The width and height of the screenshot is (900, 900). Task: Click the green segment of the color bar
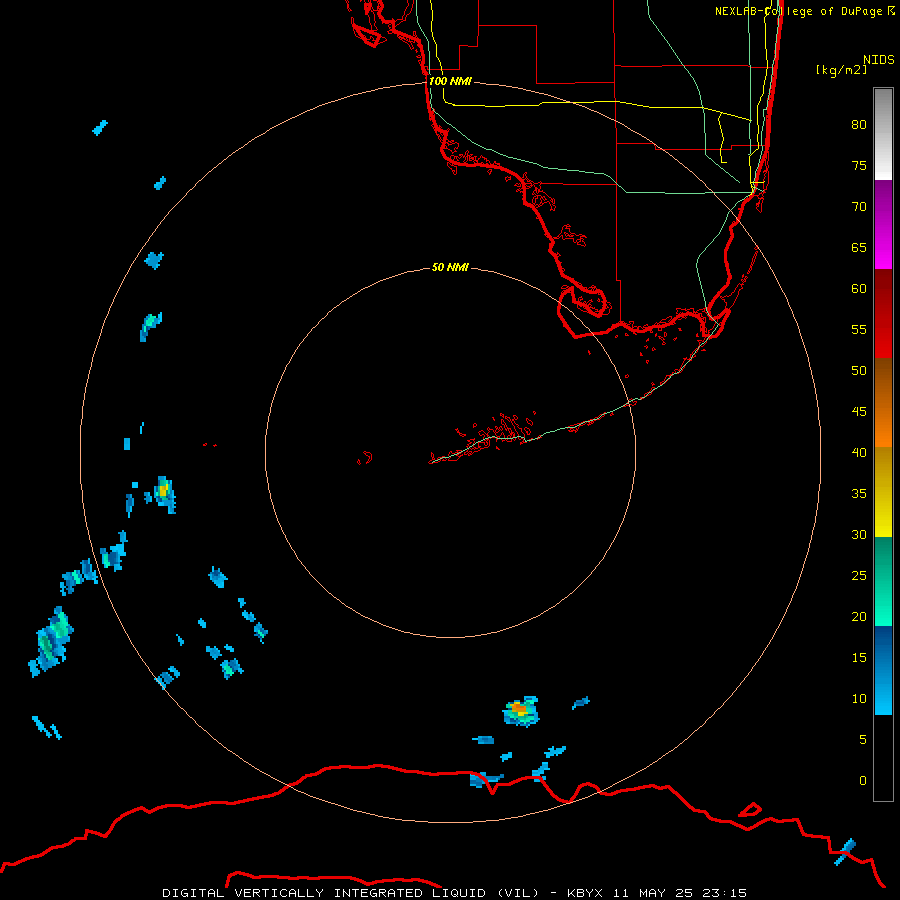pyautogui.click(x=883, y=581)
